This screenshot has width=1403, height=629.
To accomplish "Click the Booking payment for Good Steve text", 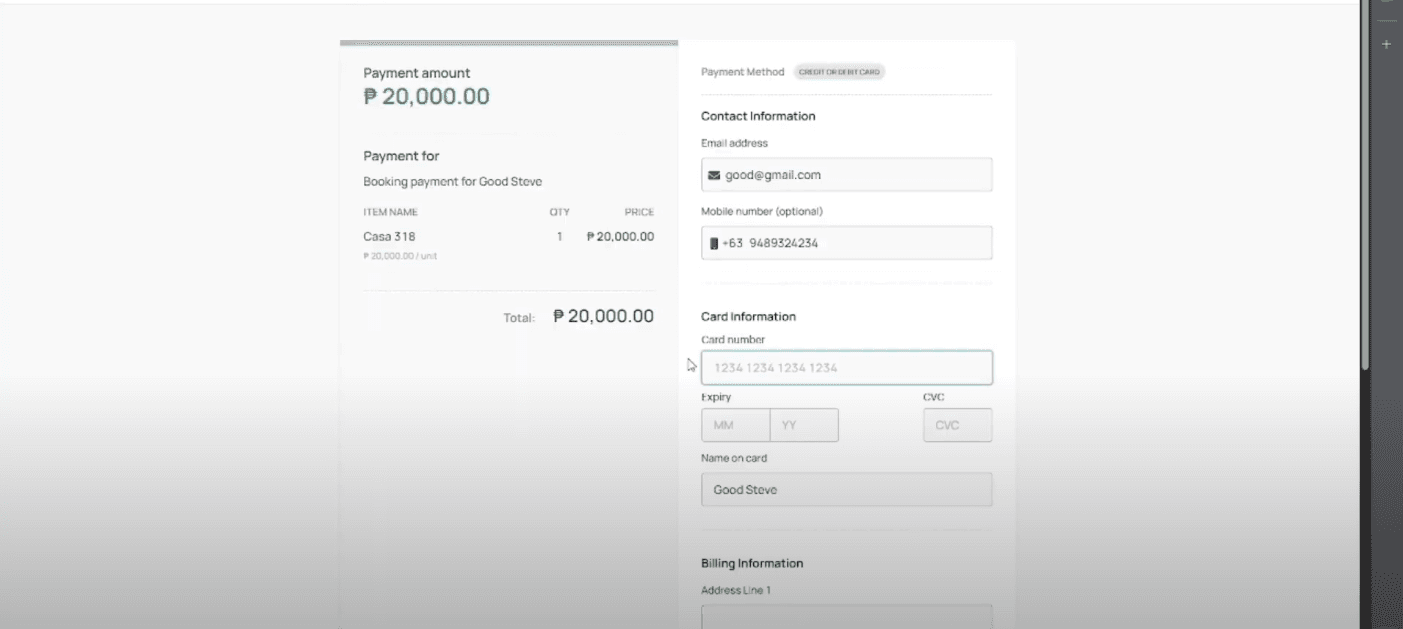I will coord(452,182).
